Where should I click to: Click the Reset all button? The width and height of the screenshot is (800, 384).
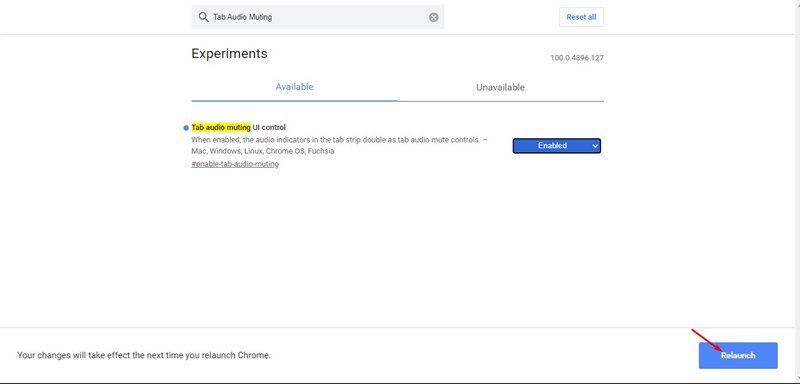point(581,17)
